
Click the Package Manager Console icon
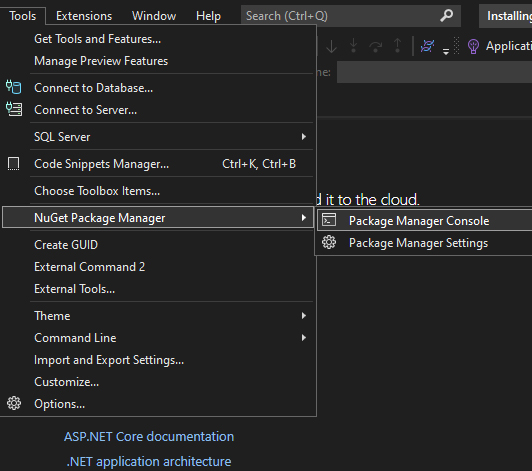329,220
